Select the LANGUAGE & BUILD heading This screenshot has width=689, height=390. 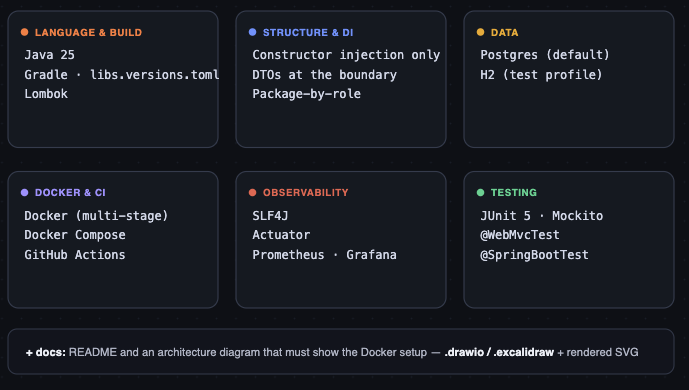click(88, 32)
